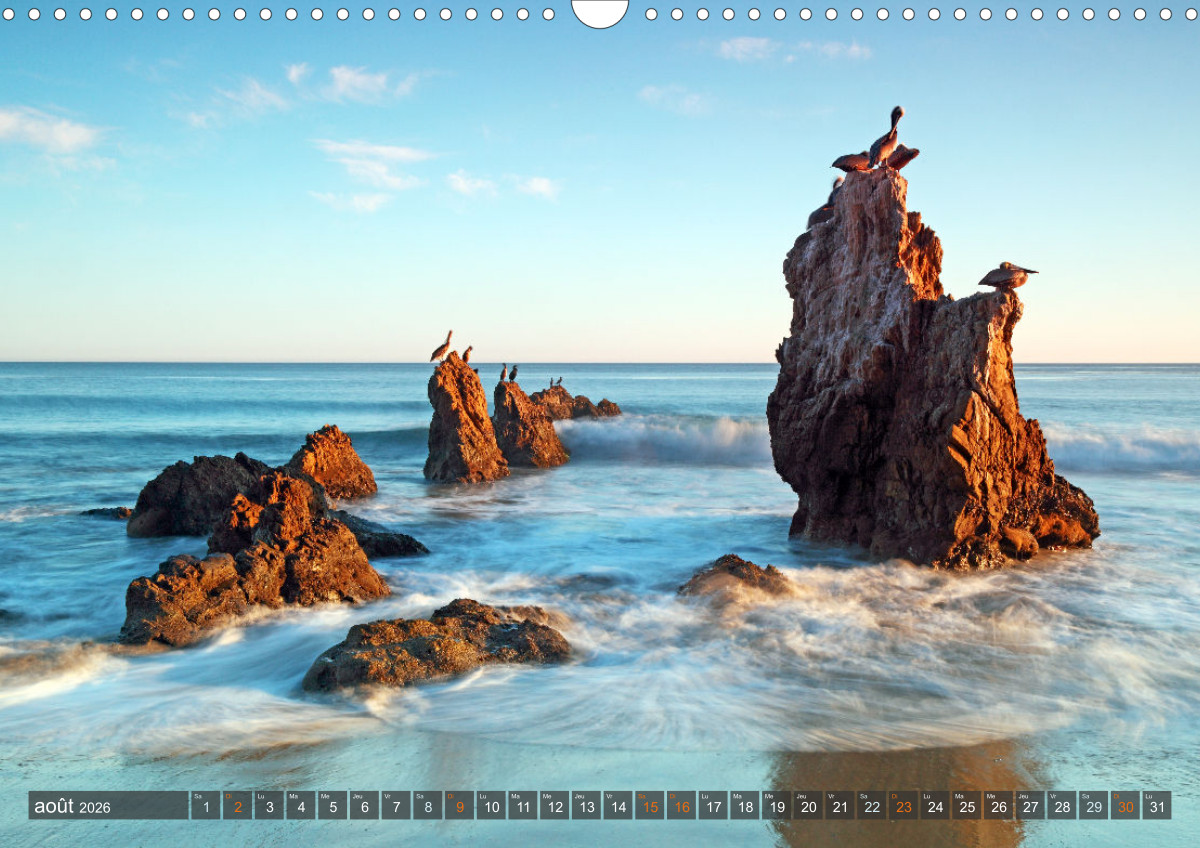The height and width of the screenshot is (848, 1200).
Task: Choose the last date cell 31
Action: pyautogui.click(x=1157, y=806)
